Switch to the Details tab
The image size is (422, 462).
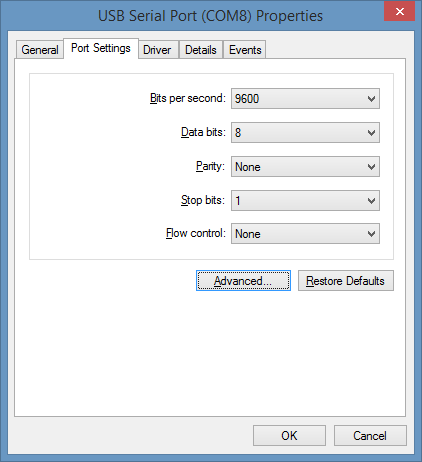point(201,50)
